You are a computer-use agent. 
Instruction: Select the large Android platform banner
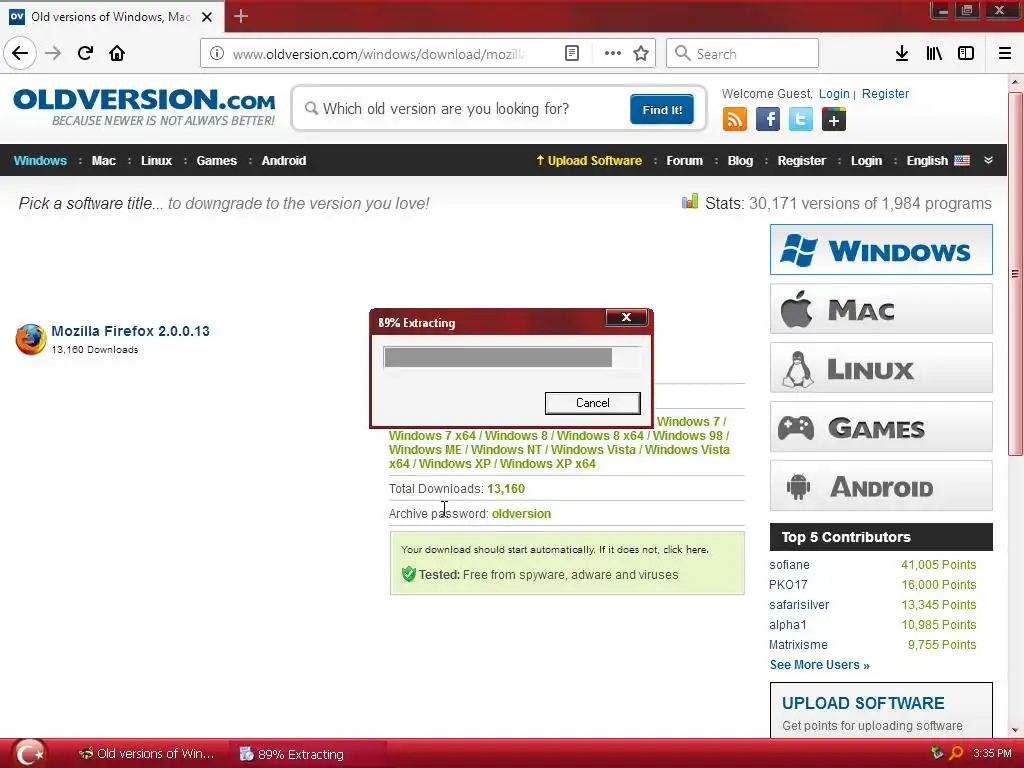point(881,486)
